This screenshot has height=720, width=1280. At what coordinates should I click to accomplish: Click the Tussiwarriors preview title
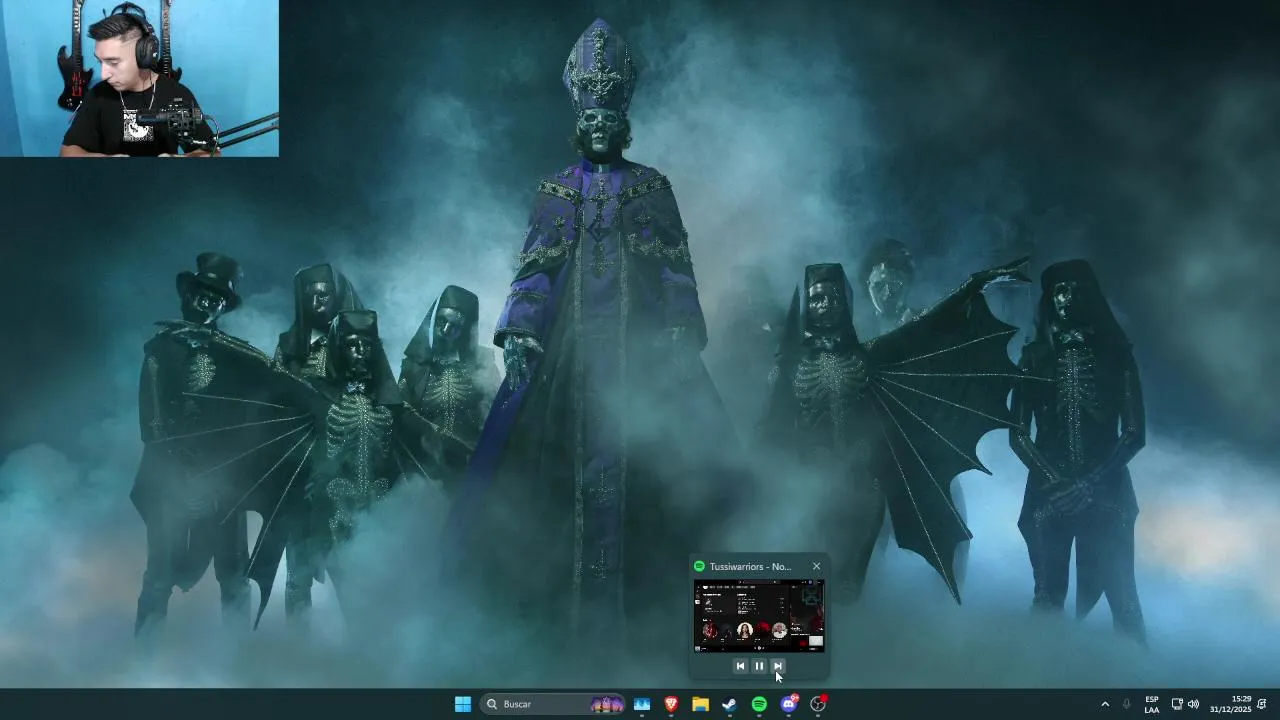click(750, 566)
